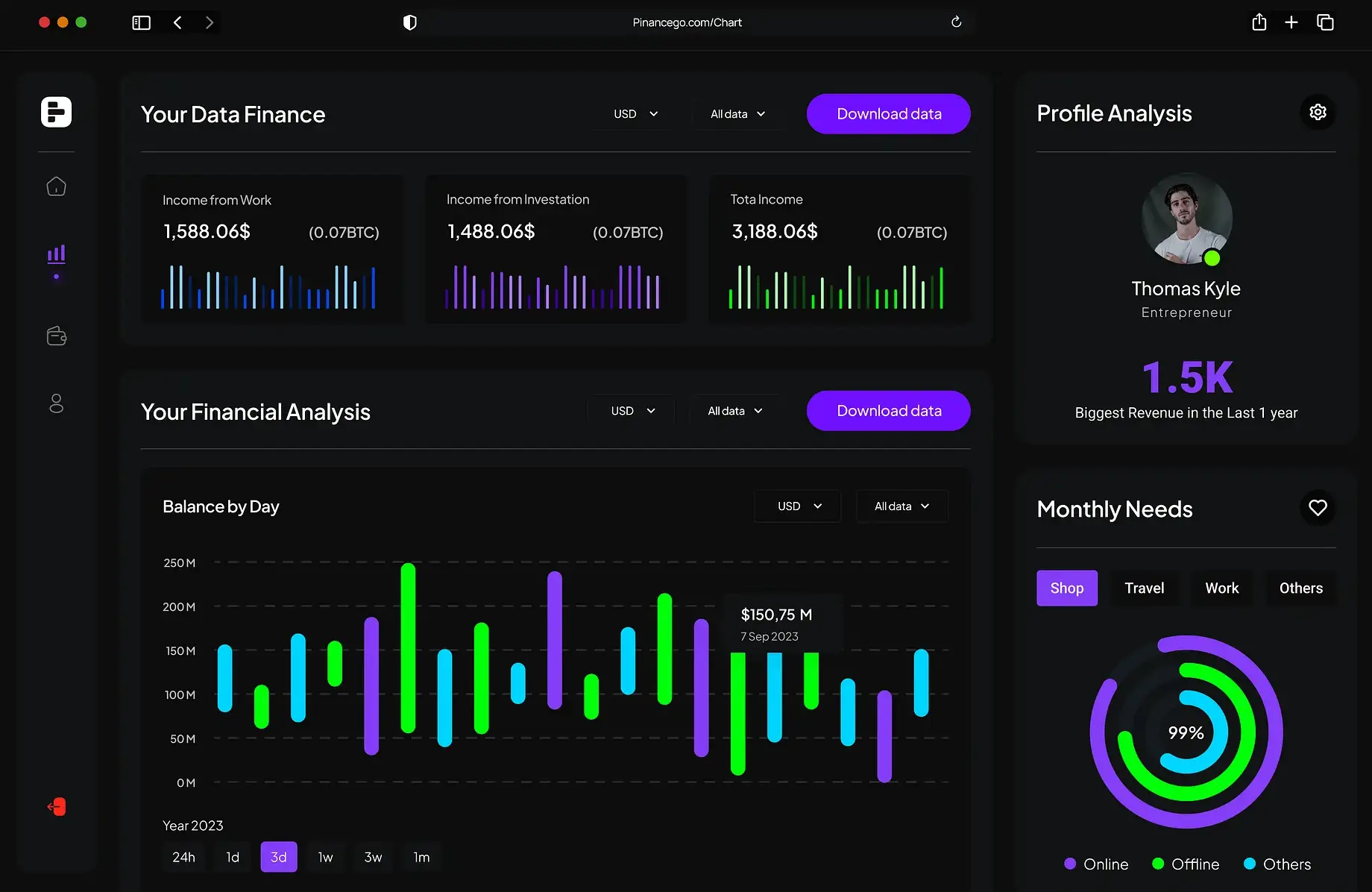
Task: Select the bar chart analytics sidebar icon
Action: coord(57,254)
